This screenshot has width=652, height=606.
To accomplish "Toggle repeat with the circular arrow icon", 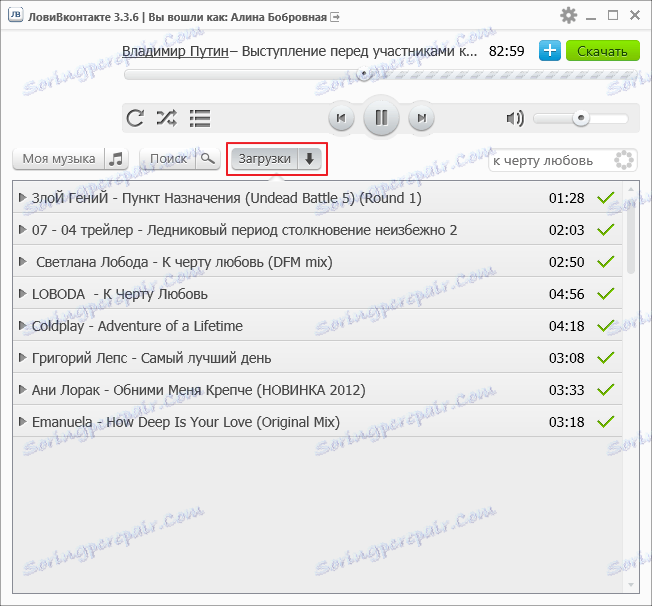I will tap(135, 118).
